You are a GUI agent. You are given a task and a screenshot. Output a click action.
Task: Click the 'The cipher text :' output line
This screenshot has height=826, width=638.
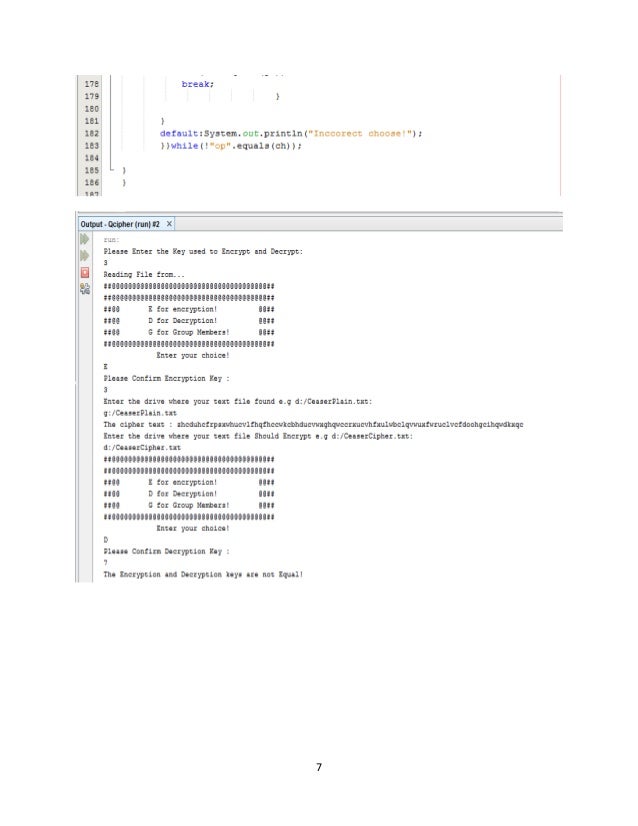coord(313,425)
